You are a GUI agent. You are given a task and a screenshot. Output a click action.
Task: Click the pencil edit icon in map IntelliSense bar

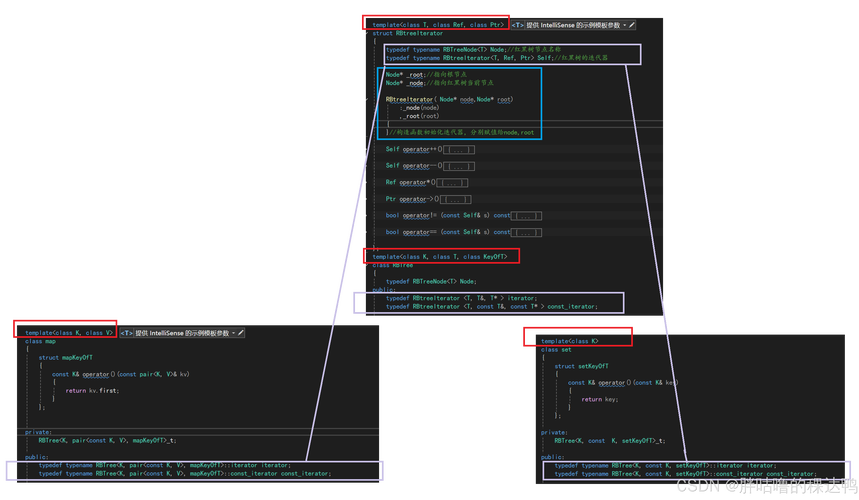point(240,333)
